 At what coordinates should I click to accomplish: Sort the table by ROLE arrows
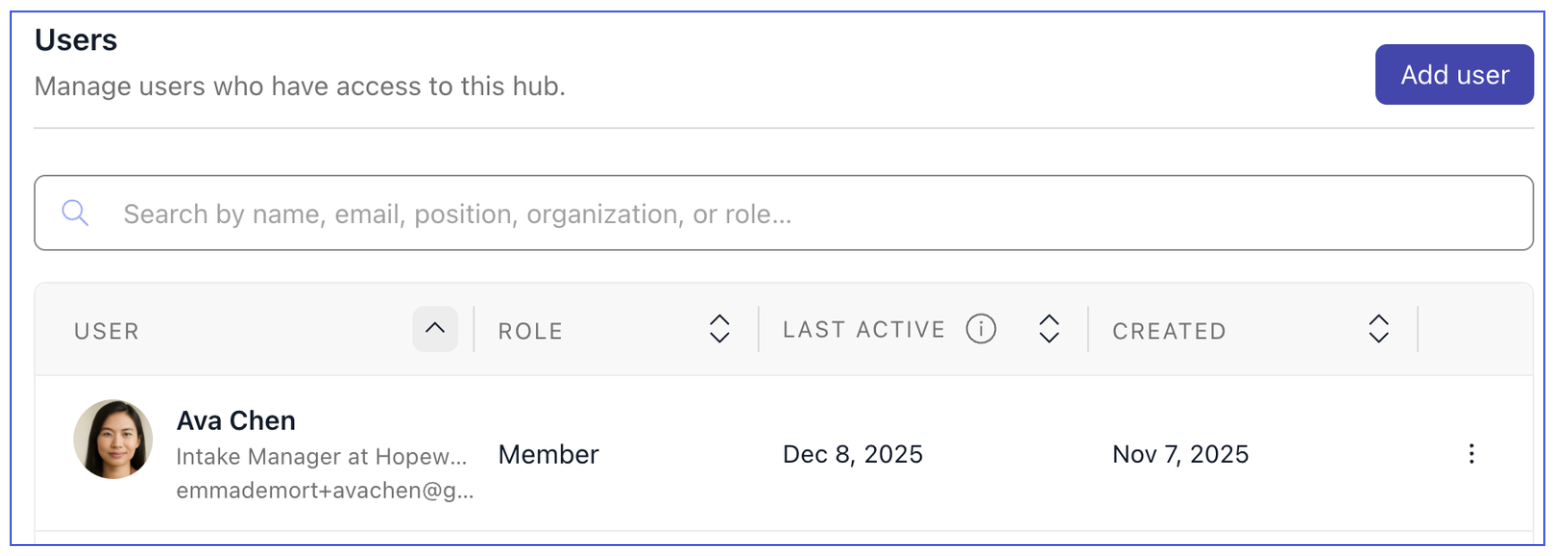click(x=719, y=329)
